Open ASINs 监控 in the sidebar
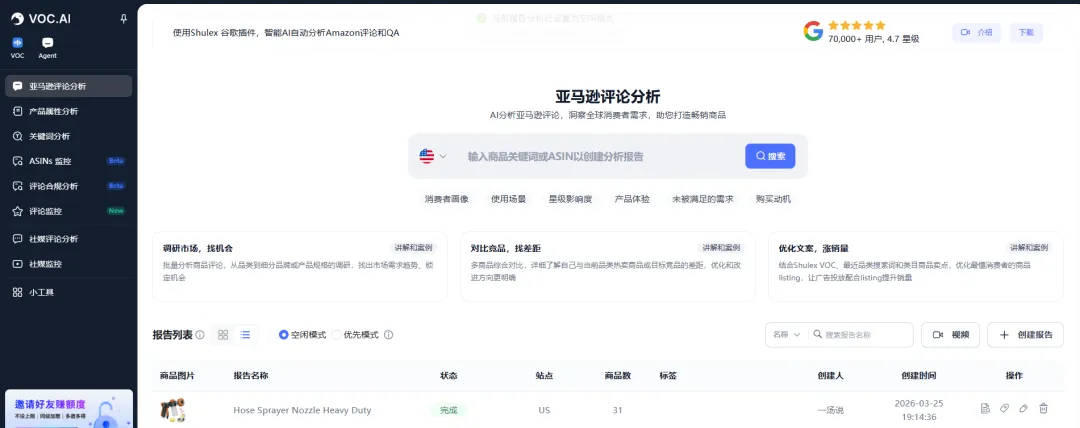This screenshot has width=1080, height=428. (x=68, y=161)
